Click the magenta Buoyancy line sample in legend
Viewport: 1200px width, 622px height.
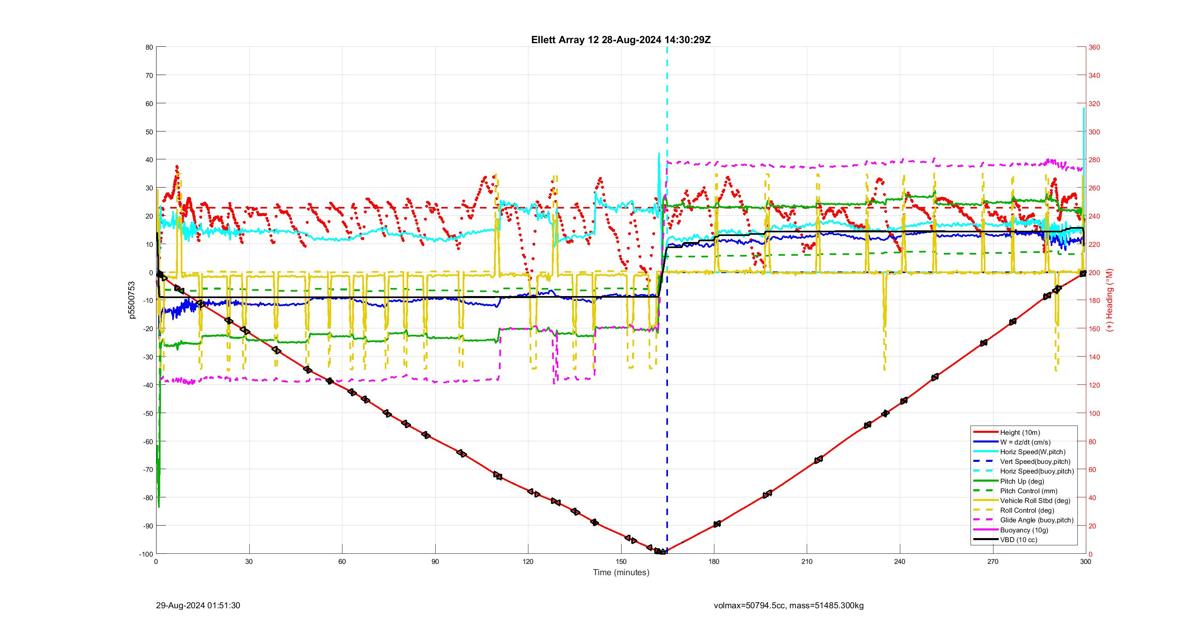click(x=986, y=530)
